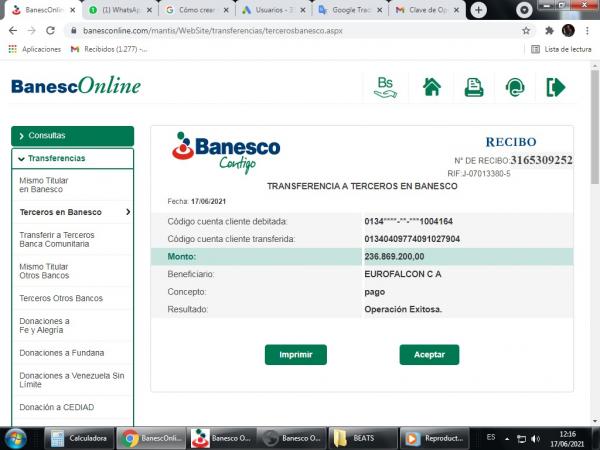Click the Chrome BanescOnli... taskbar item

tap(151, 438)
